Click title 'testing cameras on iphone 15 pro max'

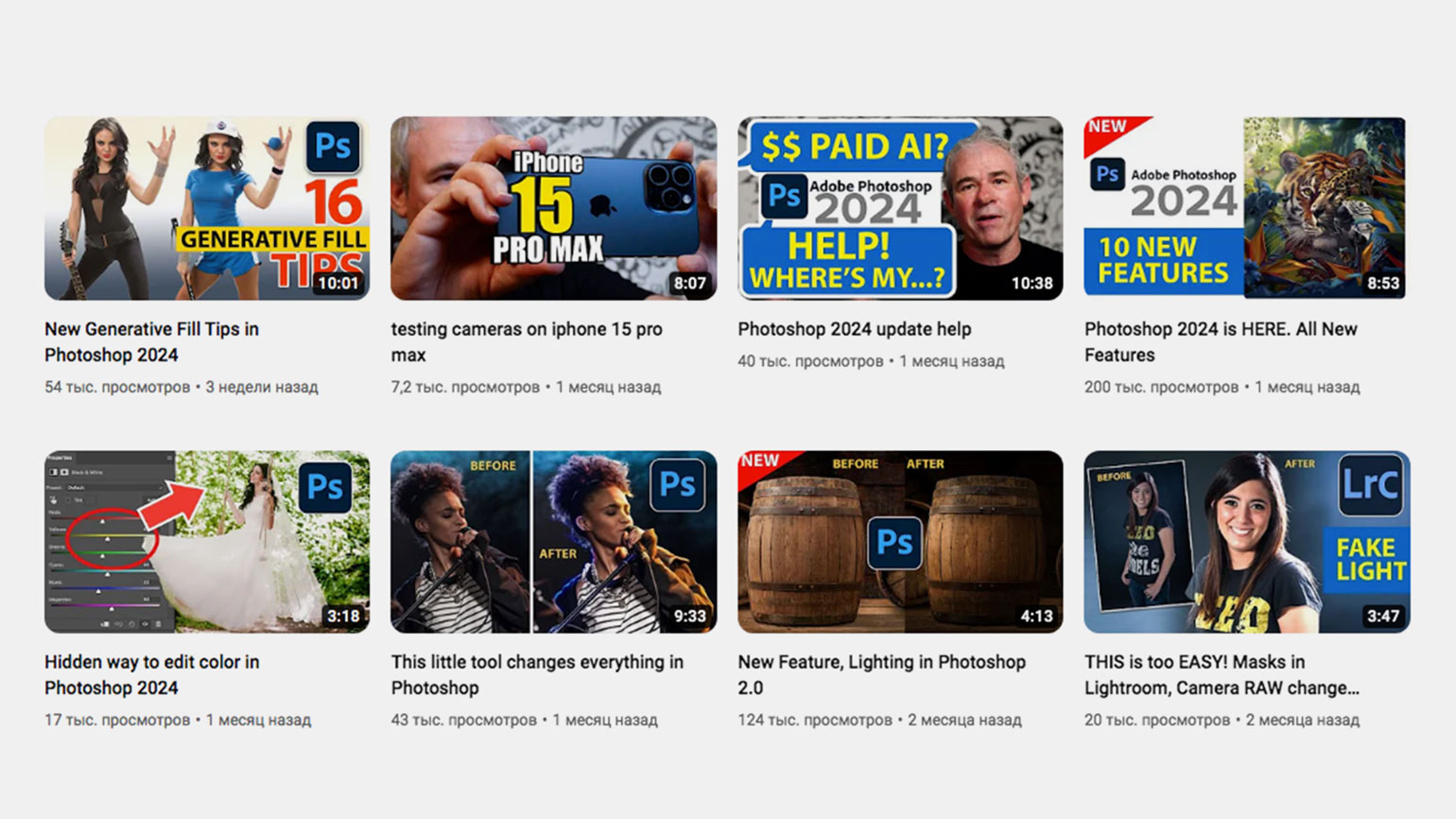(527, 341)
